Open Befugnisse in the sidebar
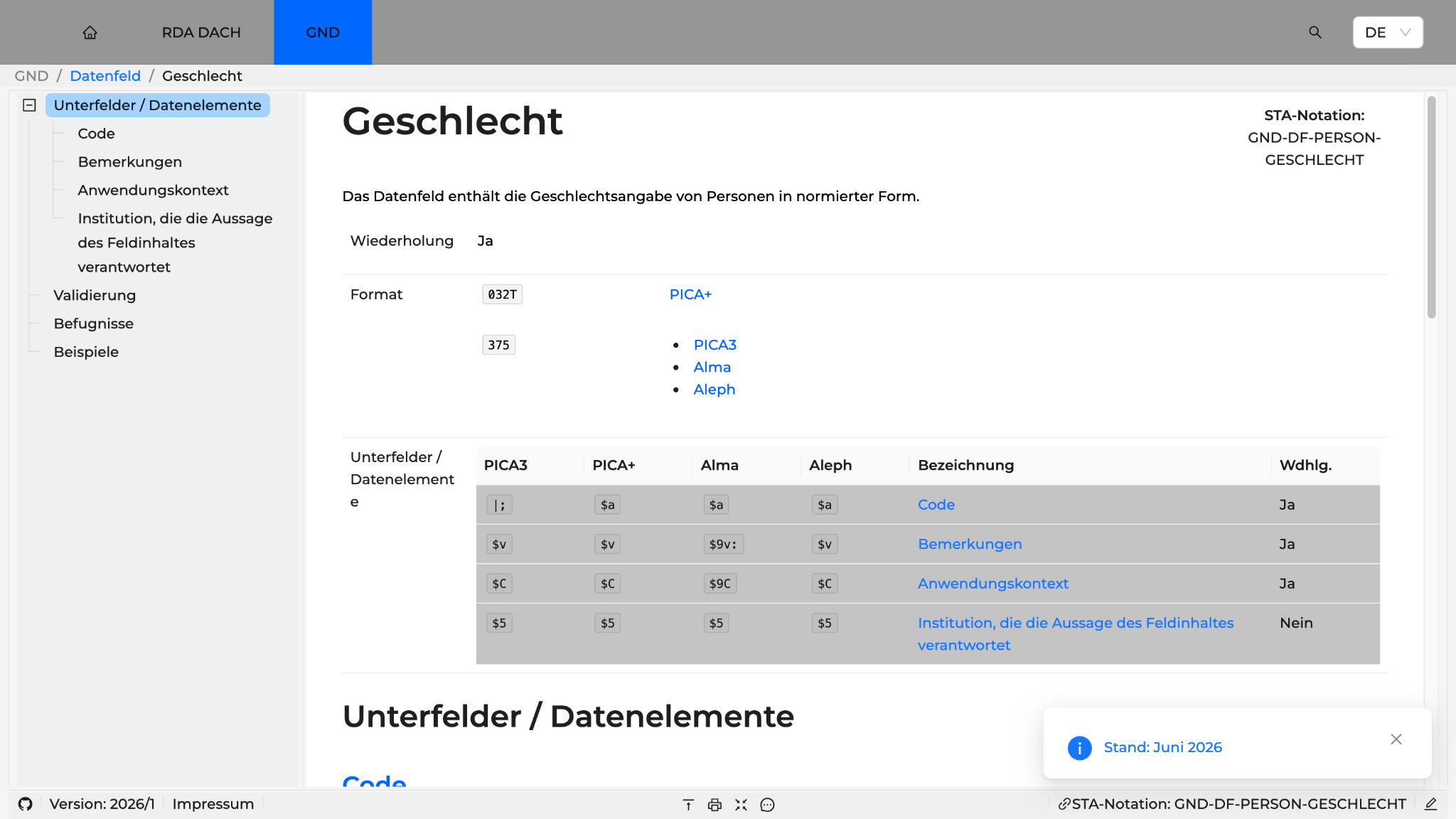The height and width of the screenshot is (819, 1456). coord(93,323)
